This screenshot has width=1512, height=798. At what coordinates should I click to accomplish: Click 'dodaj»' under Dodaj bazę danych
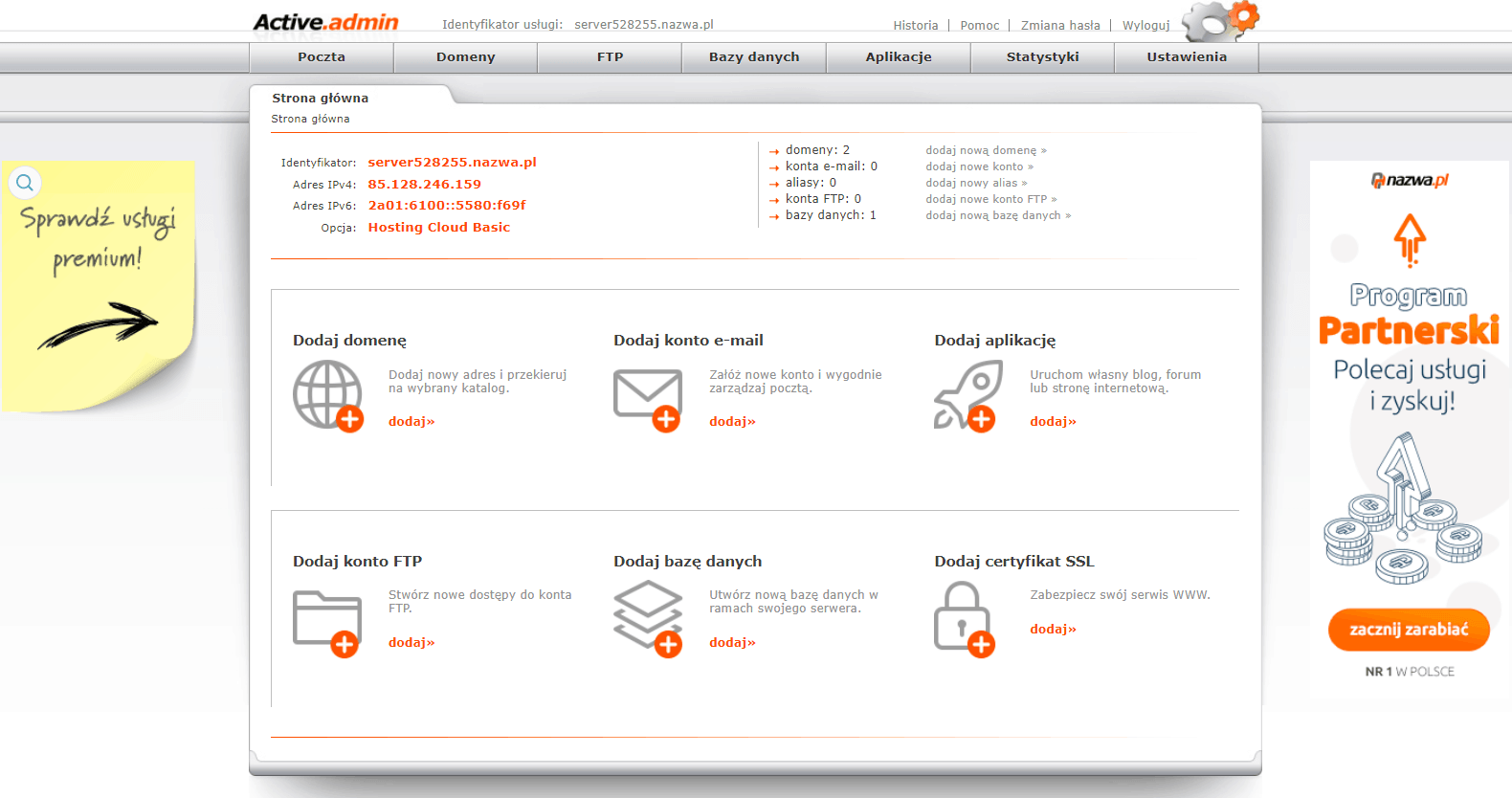click(x=732, y=642)
